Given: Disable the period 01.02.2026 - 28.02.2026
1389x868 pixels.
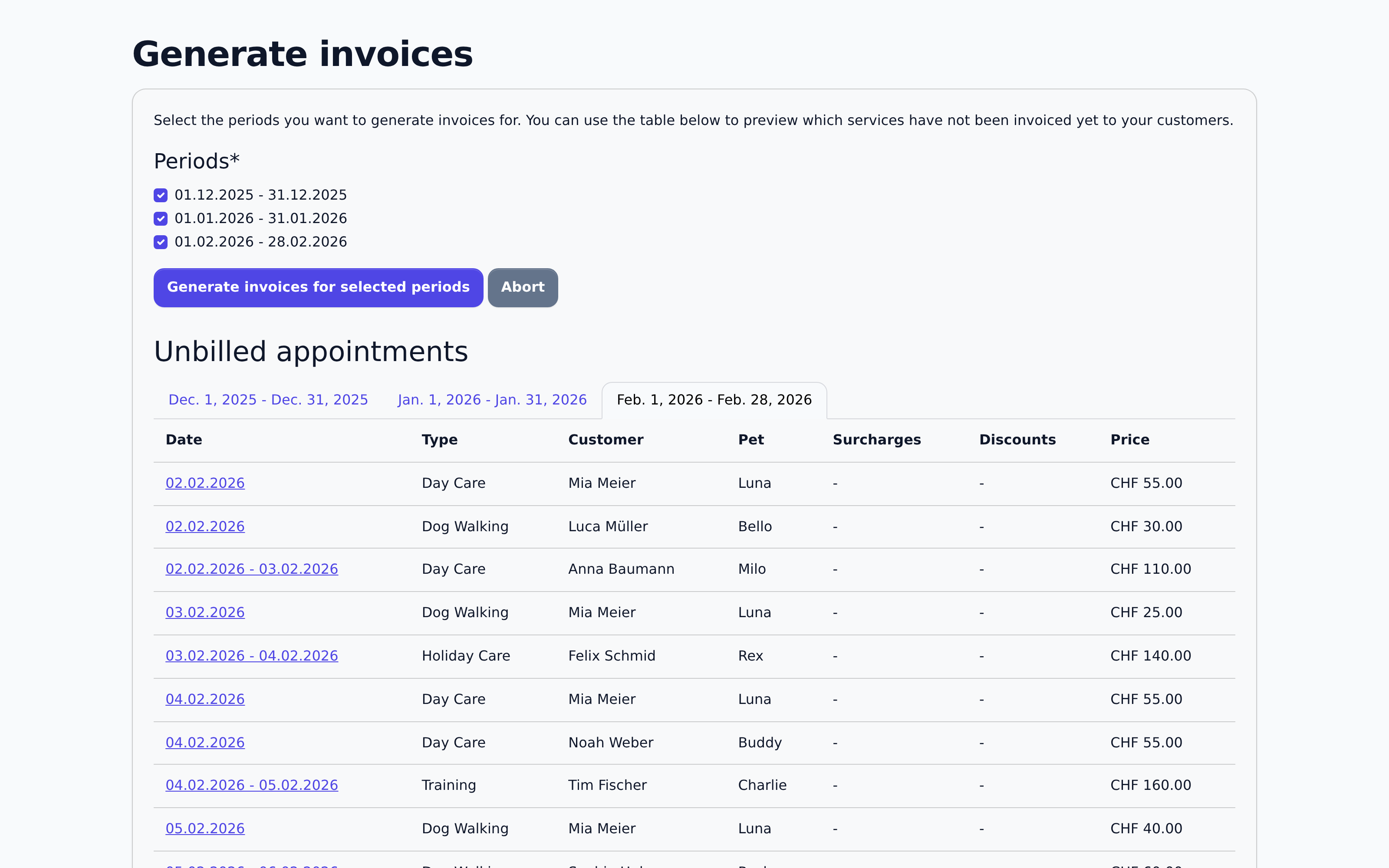Looking at the screenshot, I should (160, 242).
